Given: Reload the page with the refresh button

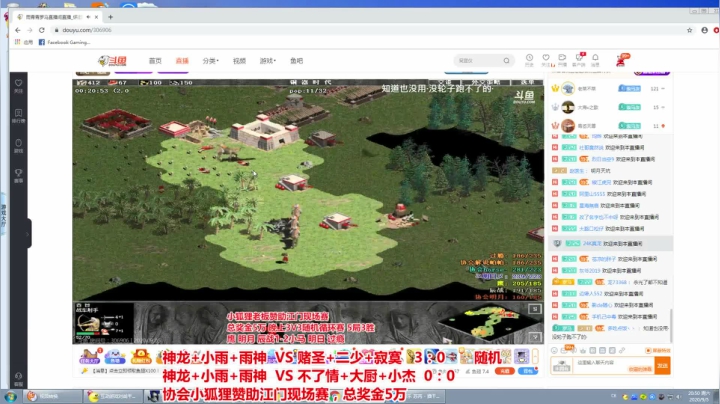Looking at the screenshot, I should 41,30.
